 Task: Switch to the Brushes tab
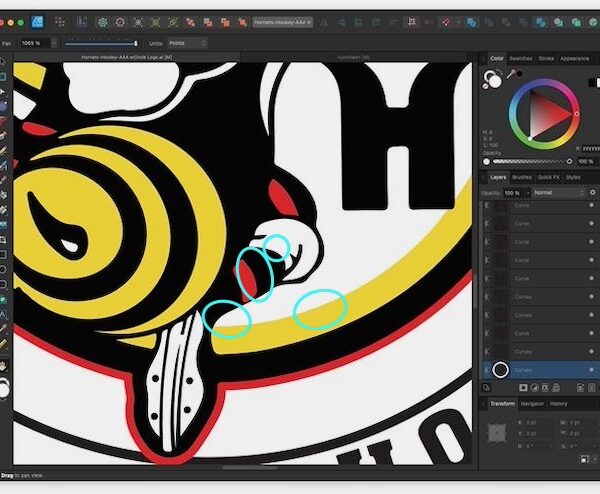522,177
